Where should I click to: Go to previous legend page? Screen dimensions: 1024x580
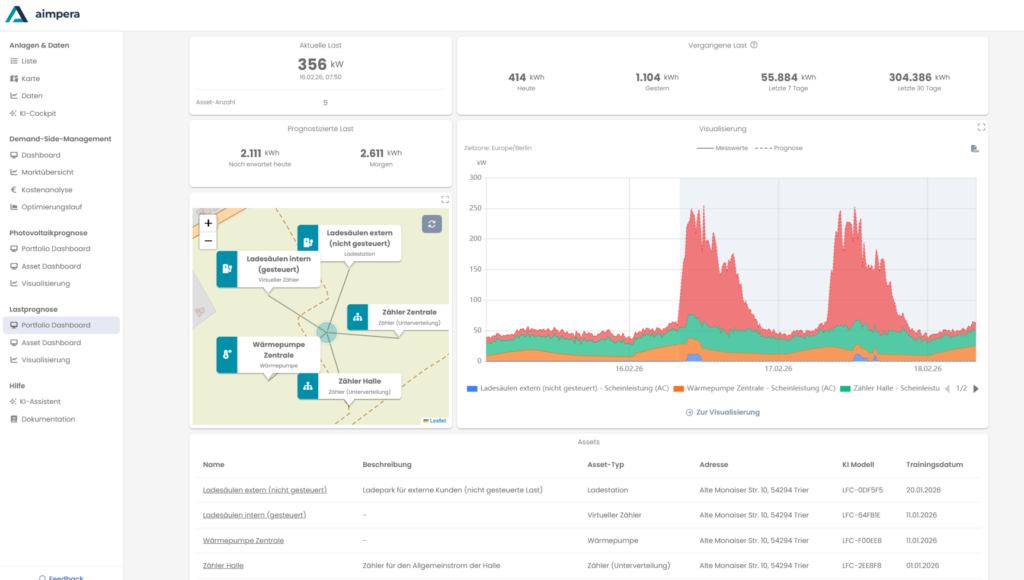tap(948, 388)
